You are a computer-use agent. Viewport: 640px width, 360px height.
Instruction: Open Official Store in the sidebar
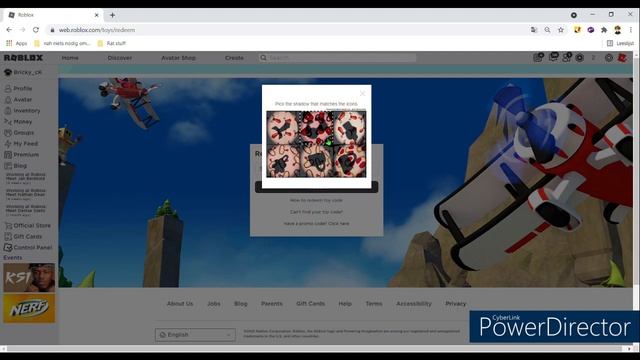click(27, 225)
